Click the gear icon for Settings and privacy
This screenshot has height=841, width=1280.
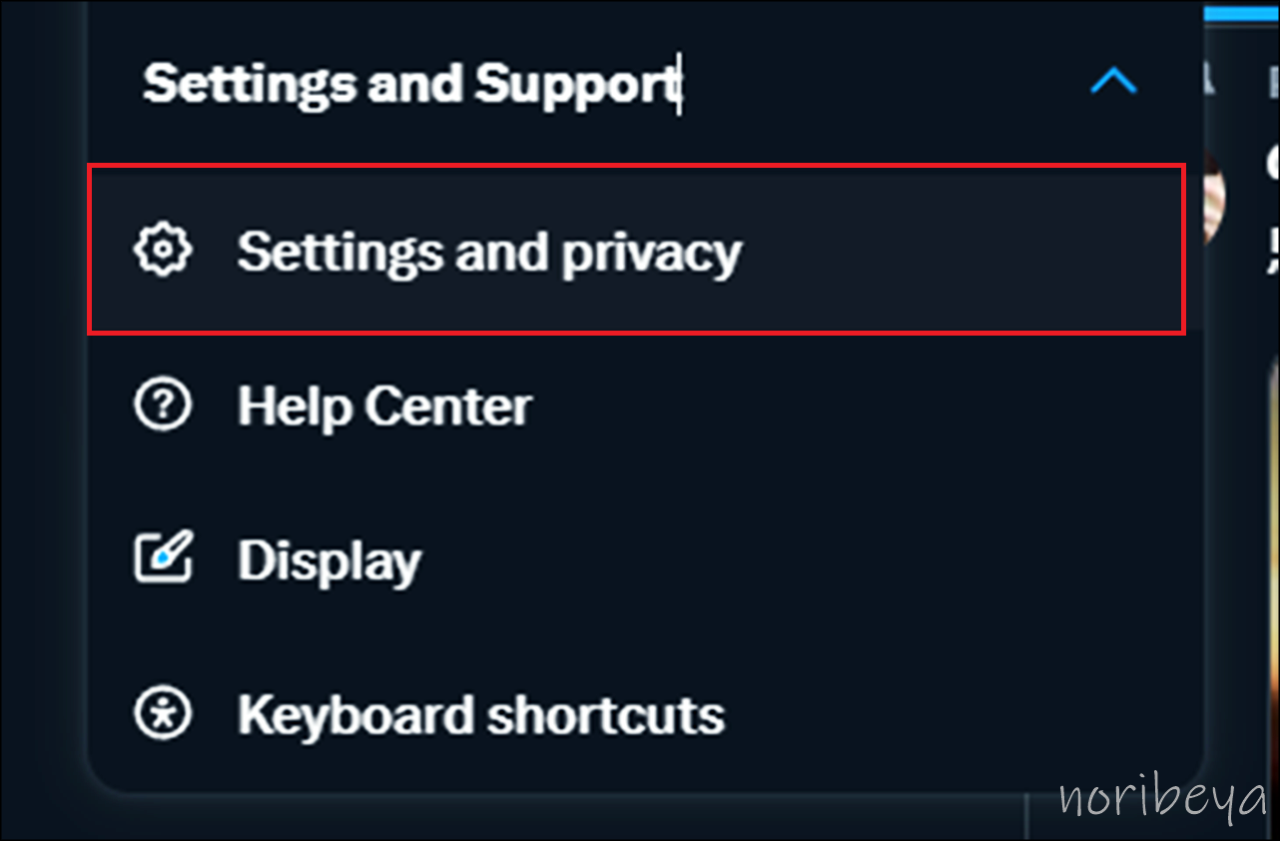click(162, 250)
